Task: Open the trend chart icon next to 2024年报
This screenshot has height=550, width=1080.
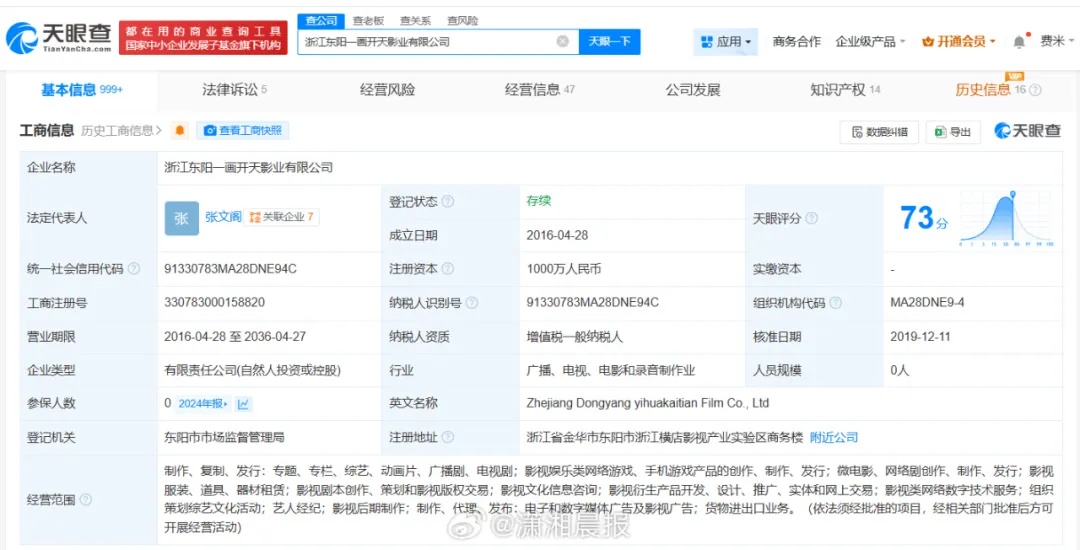Action: click(243, 404)
